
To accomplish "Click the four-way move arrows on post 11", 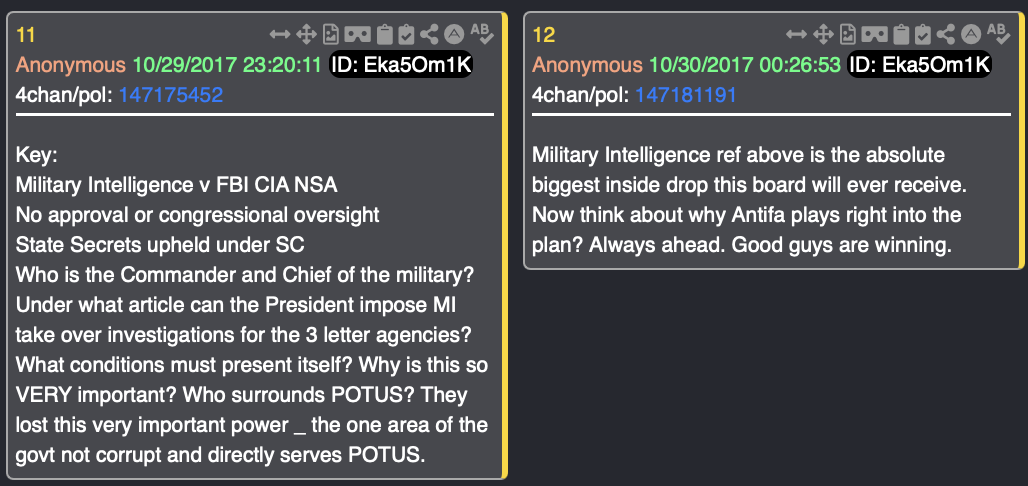I will [x=306, y=35].
